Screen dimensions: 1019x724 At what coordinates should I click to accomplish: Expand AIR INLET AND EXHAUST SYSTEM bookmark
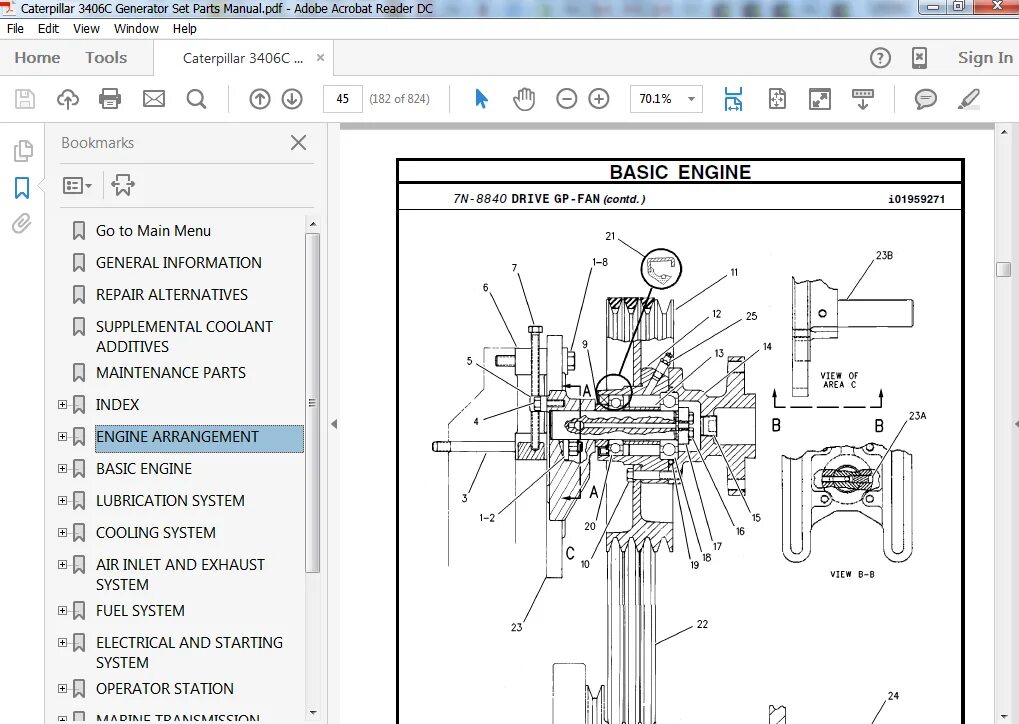[x=62, y=564]
